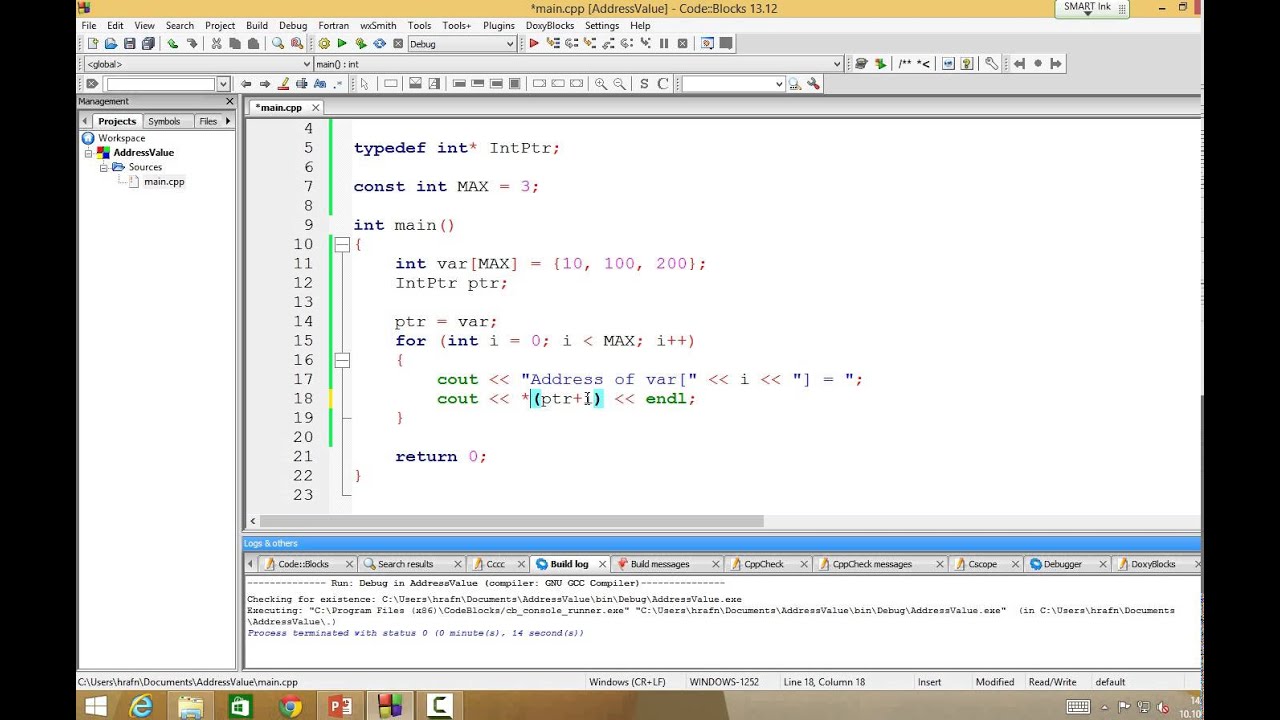This screenshot has width=1280, height=720.
Task: Click the Build and run icon
Action: point(361,43)
